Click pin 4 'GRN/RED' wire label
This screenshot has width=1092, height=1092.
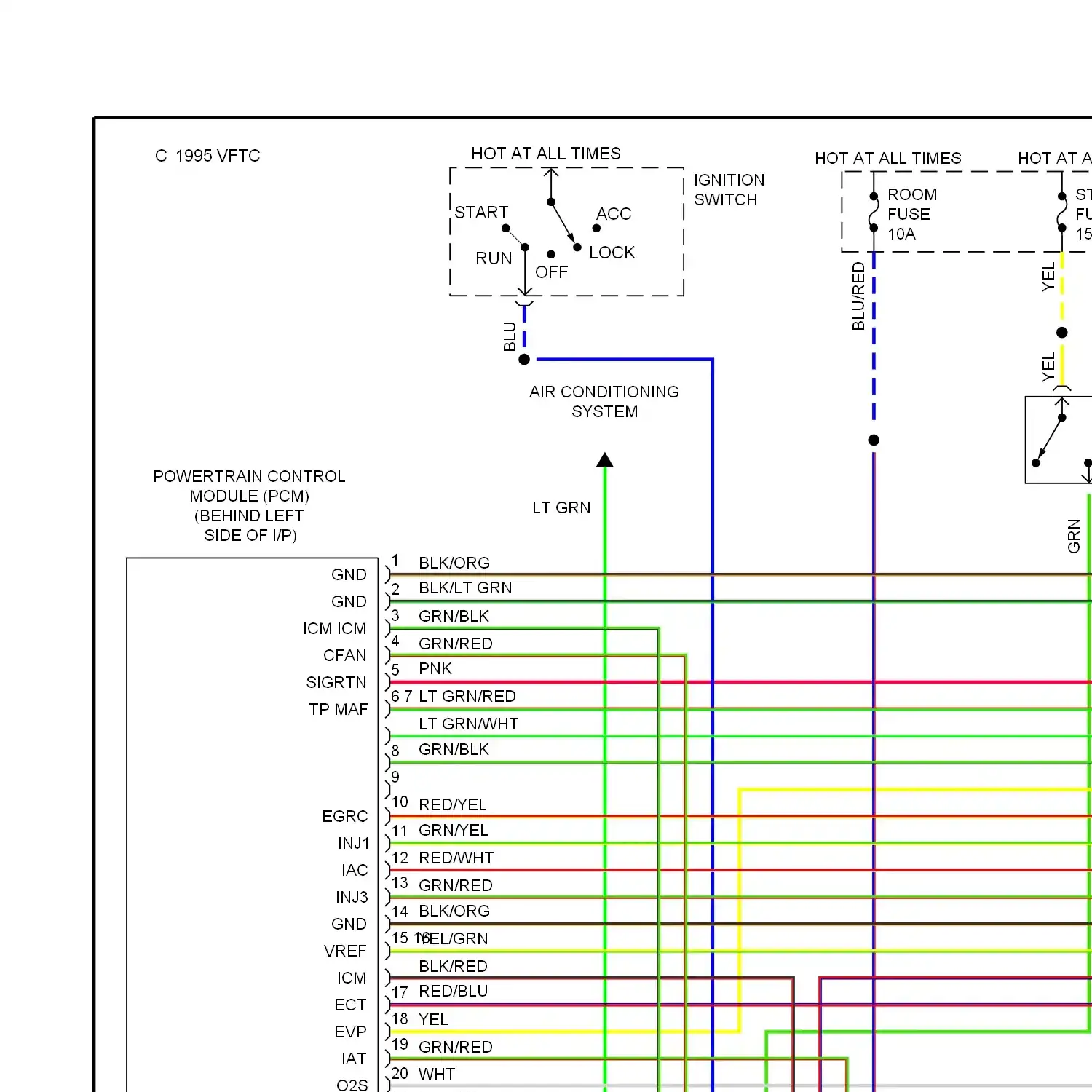pyautogui.click(x=456, y=644)
